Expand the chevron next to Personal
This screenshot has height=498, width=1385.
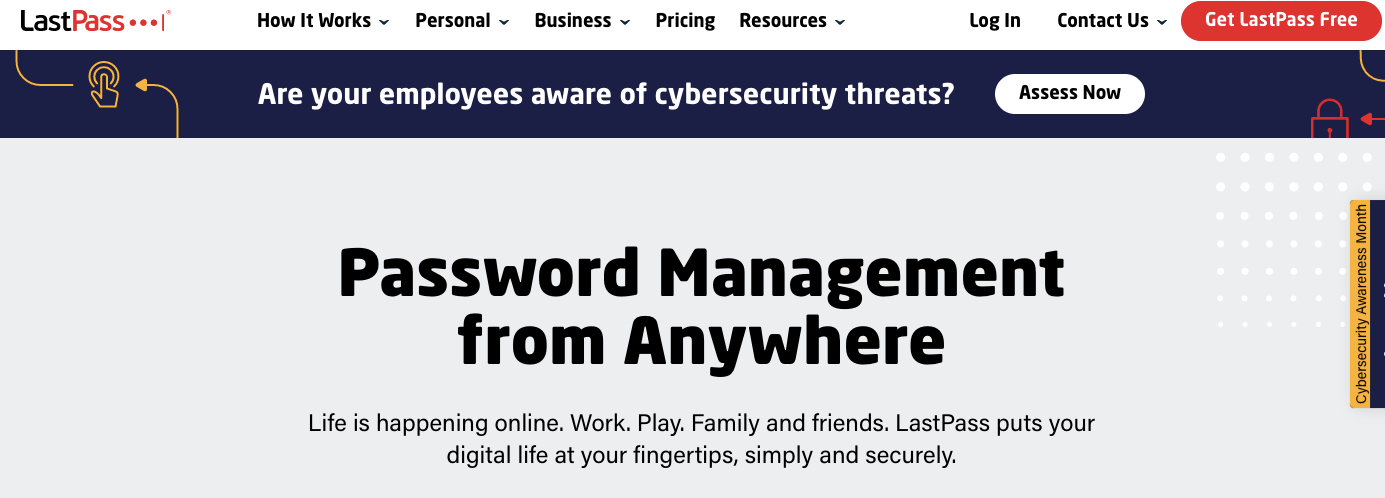[x=504, y=22]
